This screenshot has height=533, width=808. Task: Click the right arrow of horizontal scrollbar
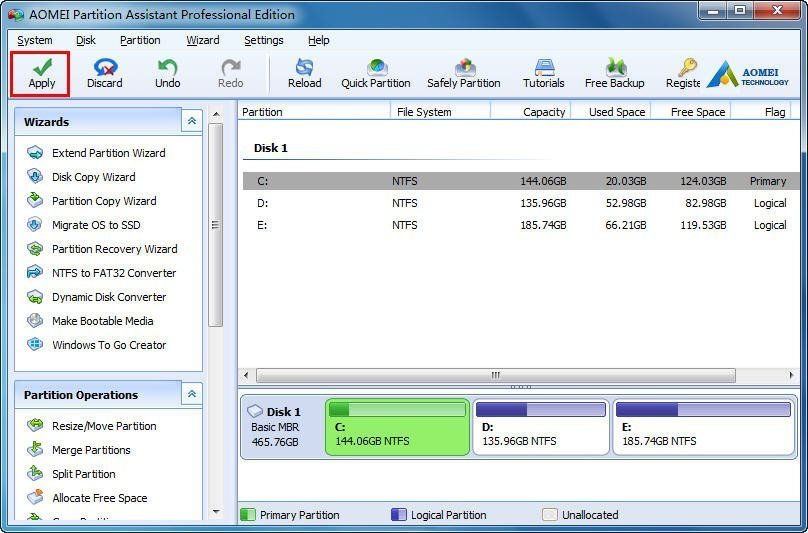pyautogui.click(x=792, y=375)
